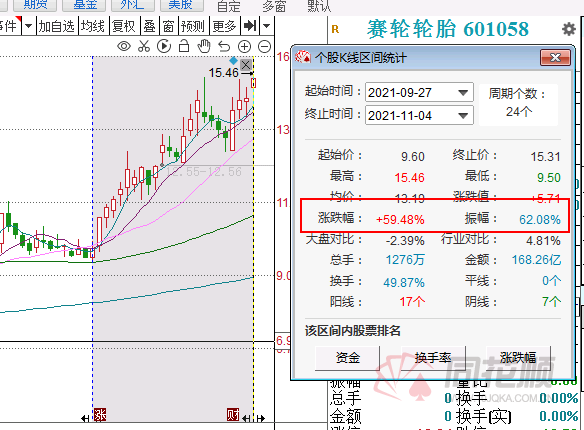Click 阴线 count 7个
The image size is (584, 430).
pyautogui.click(x=551, y=301)
